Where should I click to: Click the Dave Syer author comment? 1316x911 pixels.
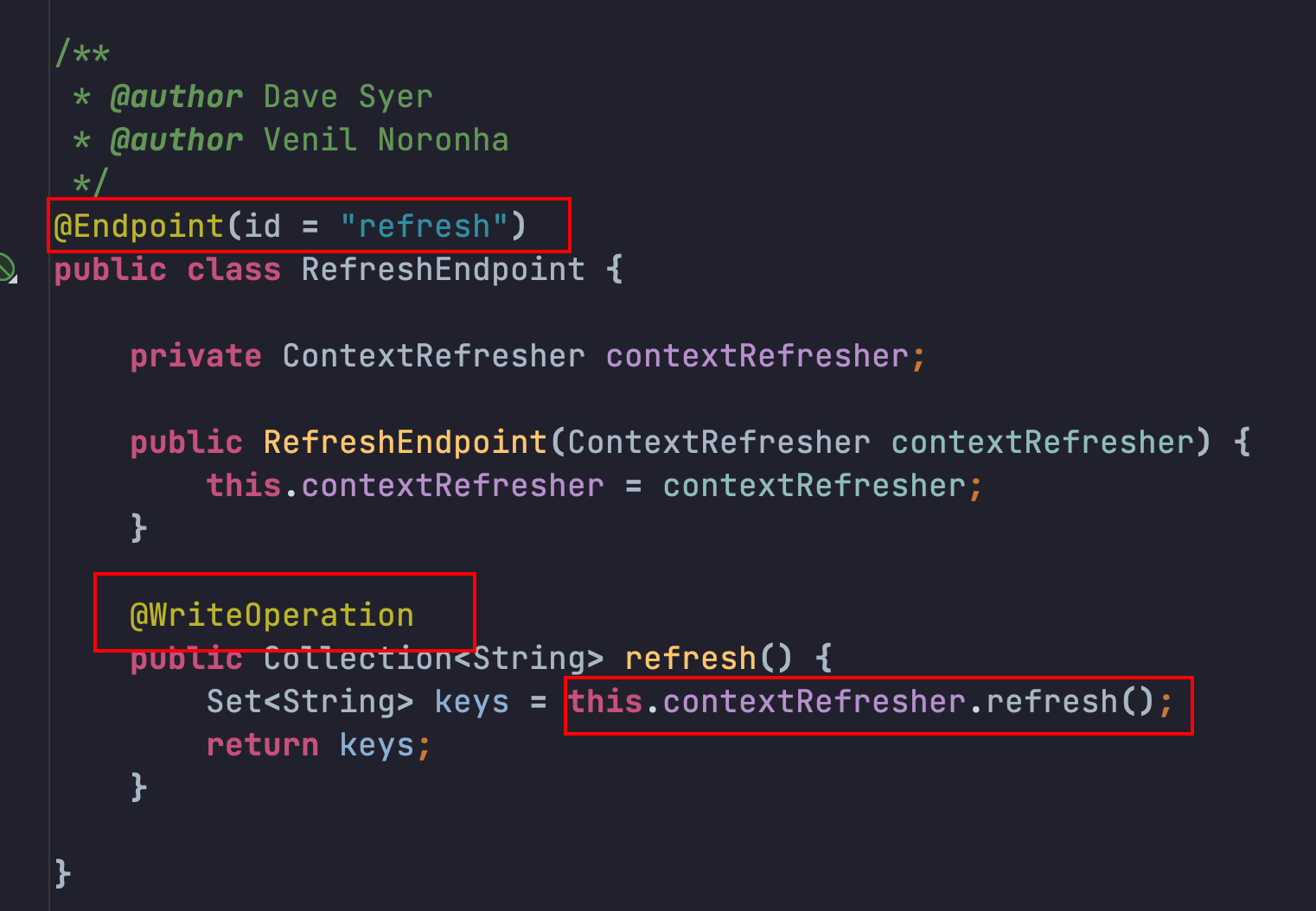348,97
